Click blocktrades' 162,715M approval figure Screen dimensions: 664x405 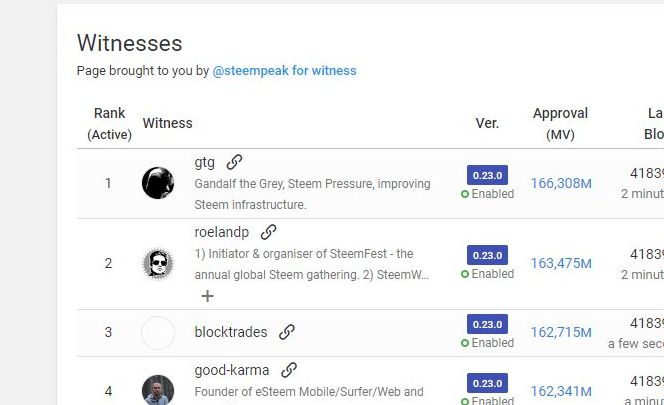click(561, 333)
